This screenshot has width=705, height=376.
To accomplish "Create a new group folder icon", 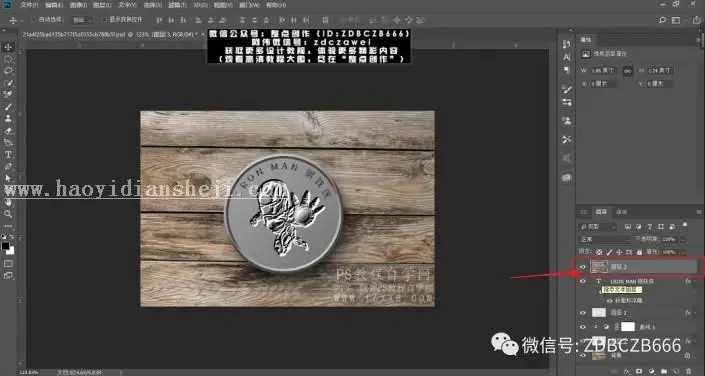I will pyautogui.click(x=664, y=371).
